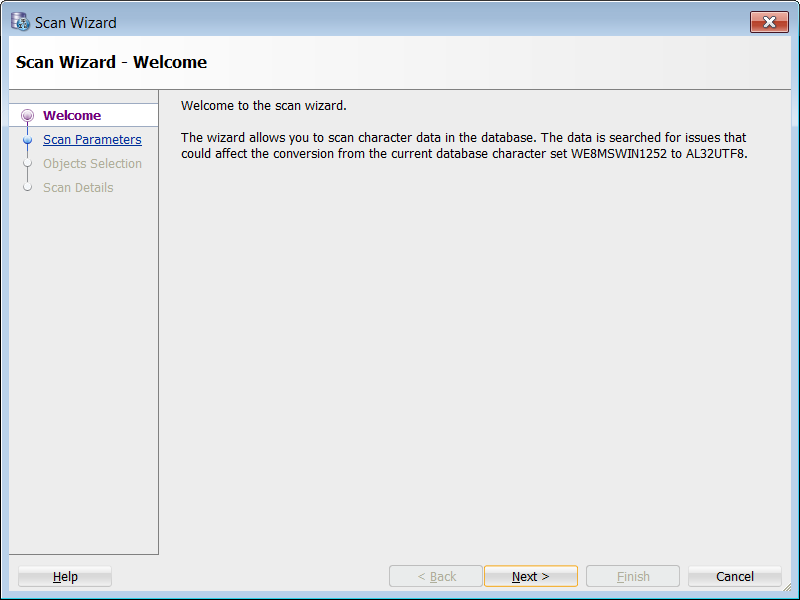Select the Scan Details step label
The width and height of the screenshot is (800, 600).
click(78, 188)
